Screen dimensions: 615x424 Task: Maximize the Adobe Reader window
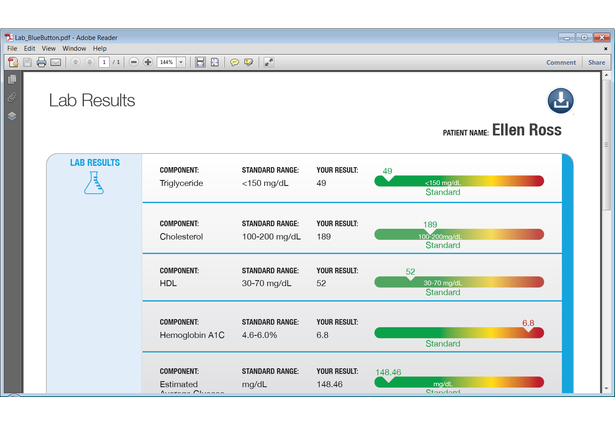pos(584,37)
